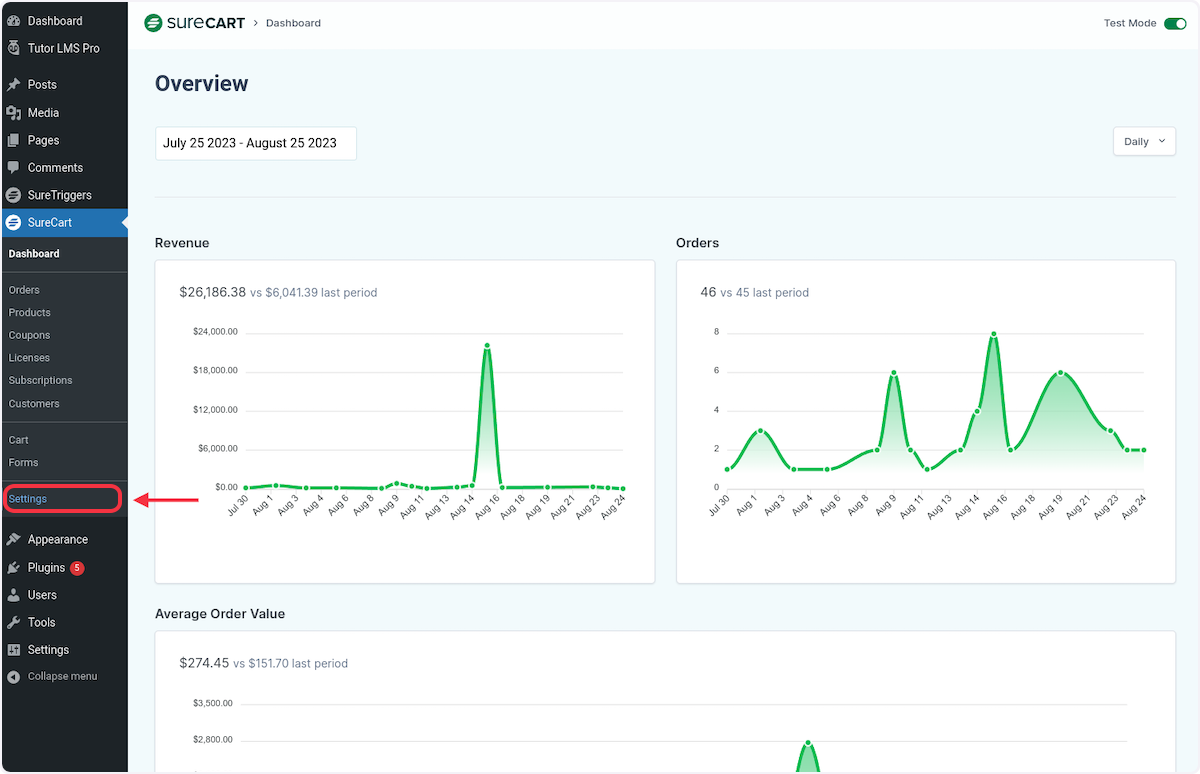Click the Plugins icon in sidebar
The height and width of the screenshot is (774, 1200).
tap(13, 567)
